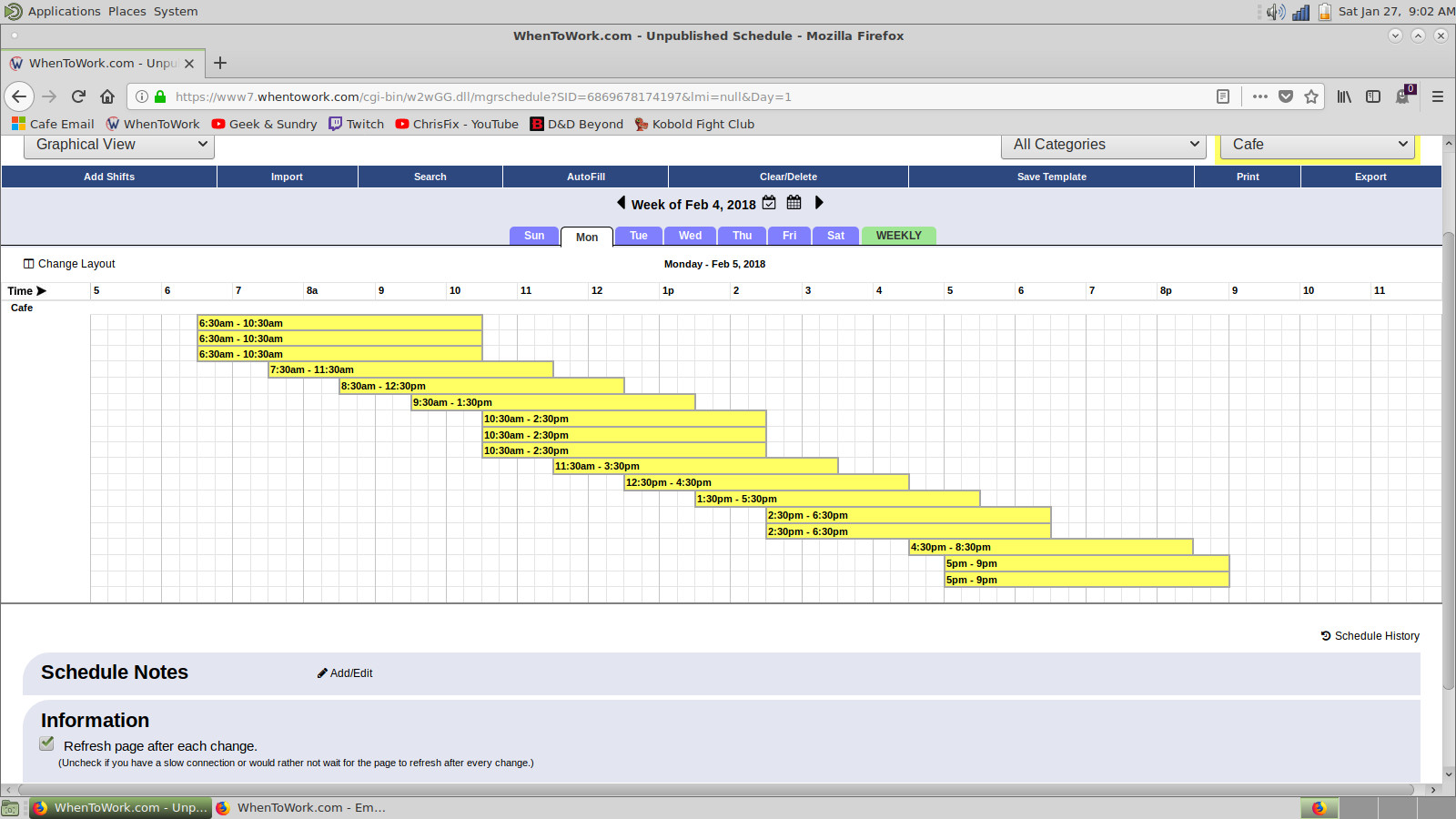The image size is (1456, 819).
Task: Open Schedule History
Action: [1370, 636]
